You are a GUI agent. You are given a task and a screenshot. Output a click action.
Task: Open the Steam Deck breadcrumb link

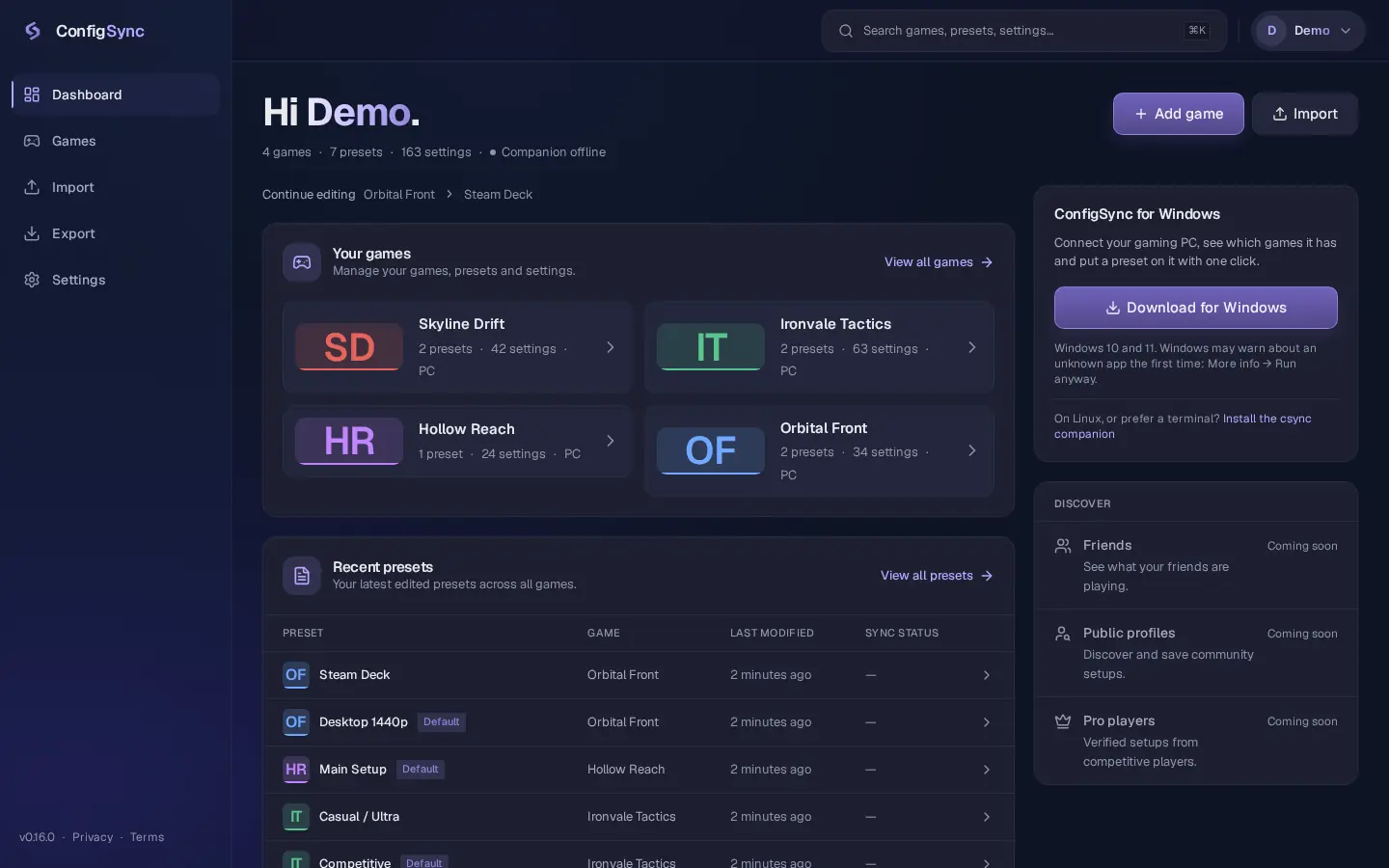[x=498, y=195]
